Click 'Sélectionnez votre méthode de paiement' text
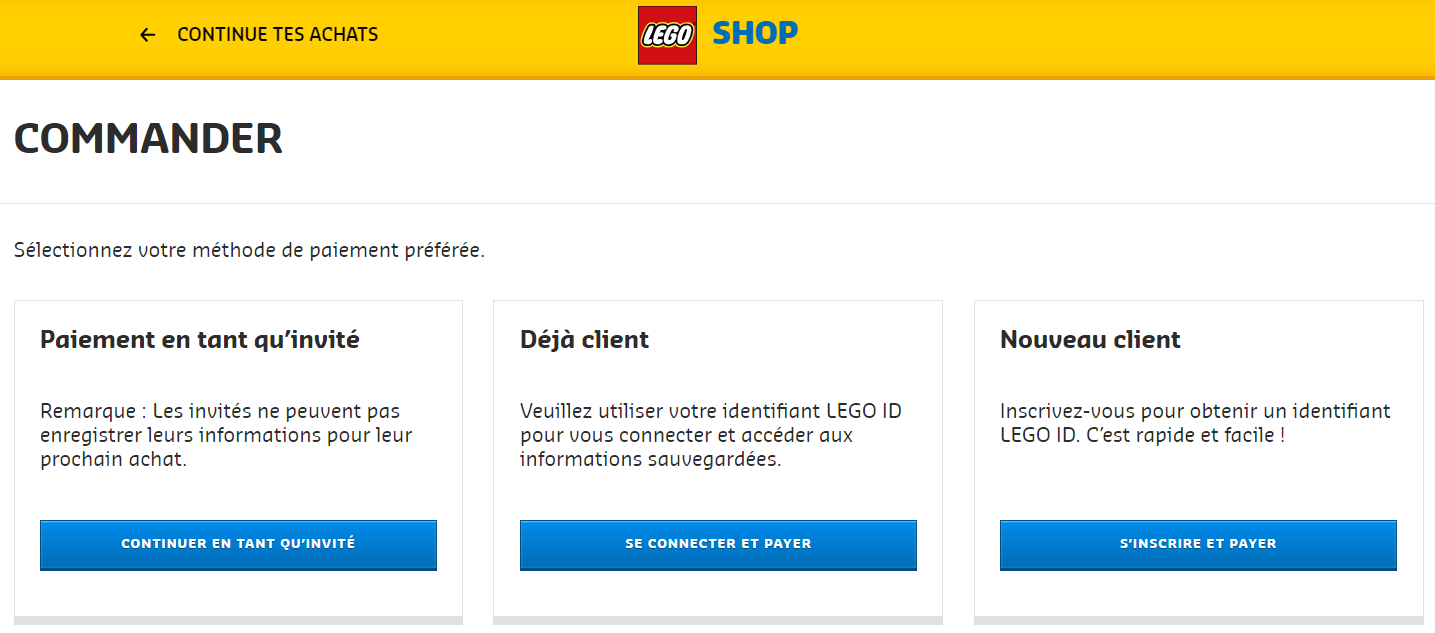Screen dimensions: 1435x633 click(x=249, y=250)
